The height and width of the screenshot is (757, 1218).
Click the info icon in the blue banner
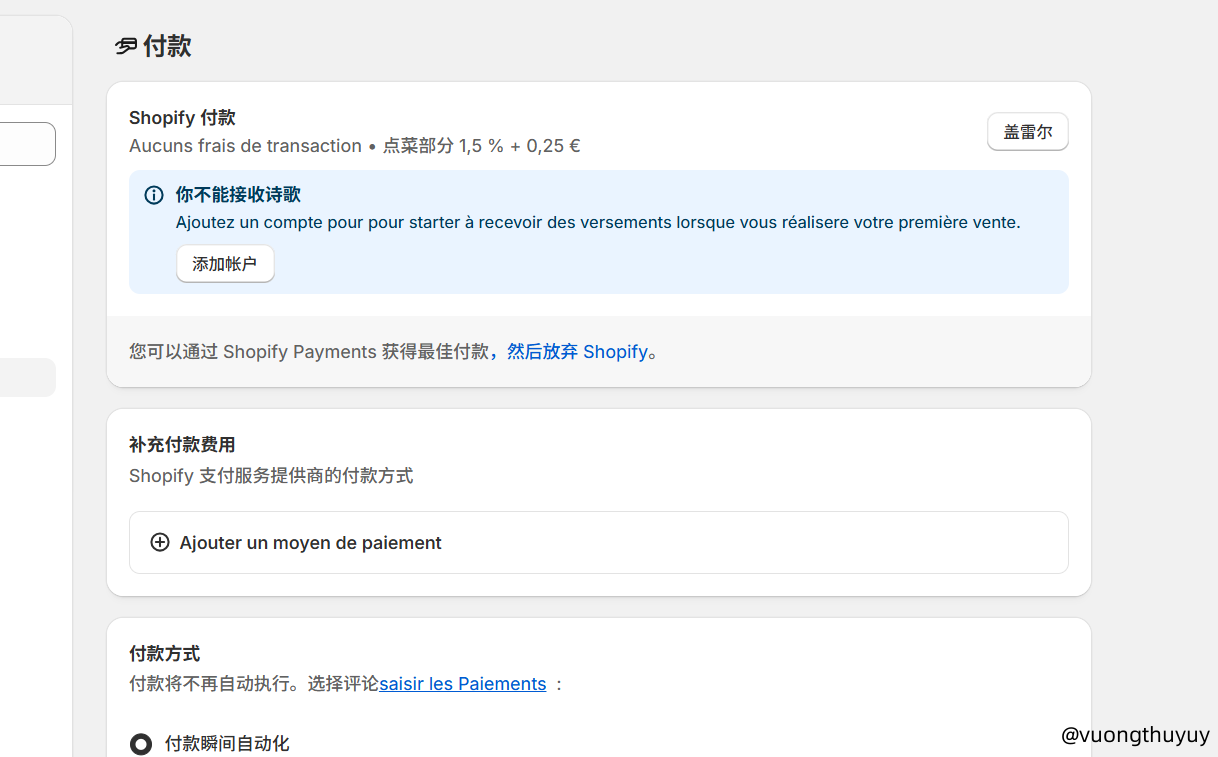(154, 195)
